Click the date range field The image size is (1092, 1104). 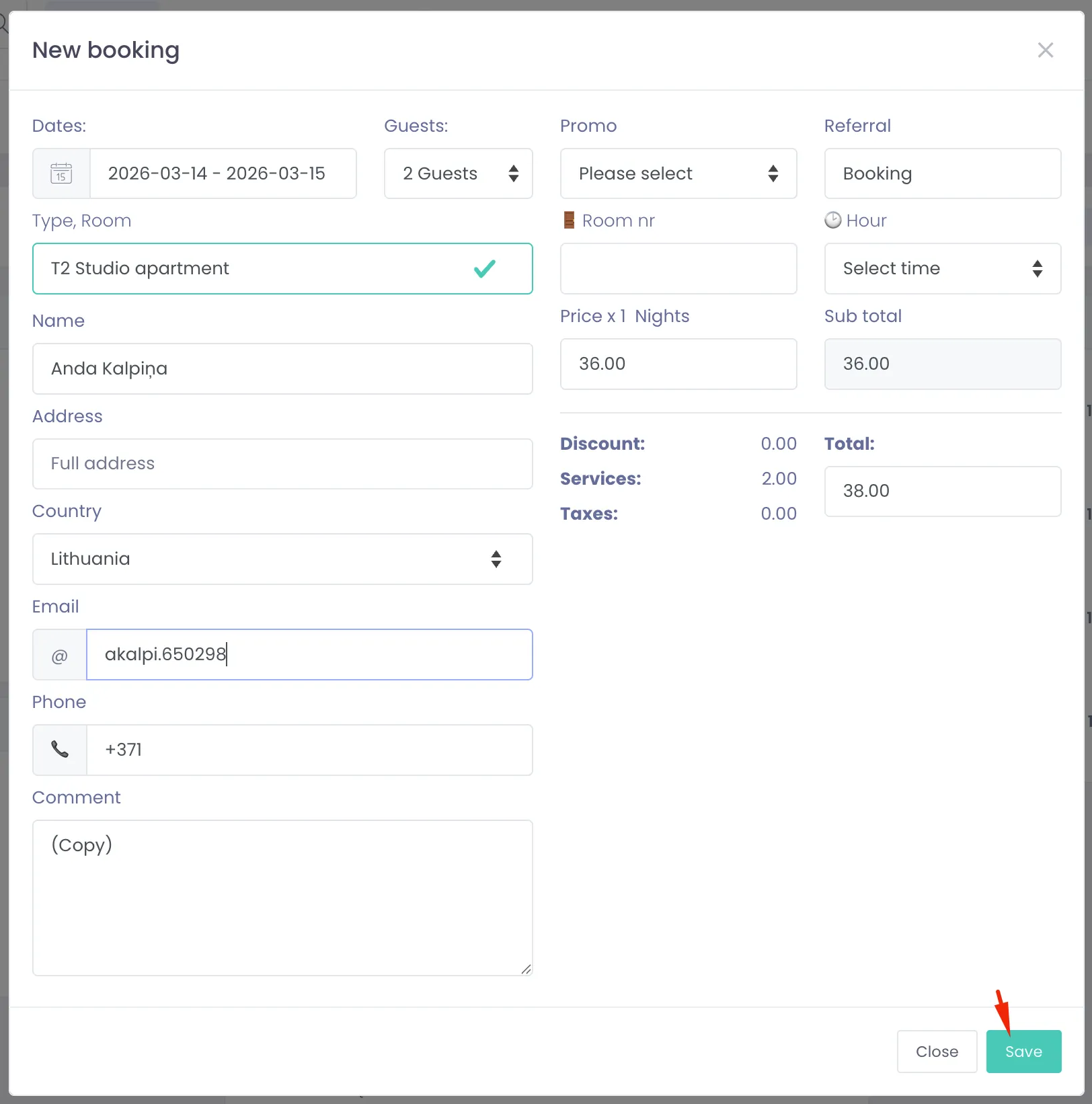(223, 173)
